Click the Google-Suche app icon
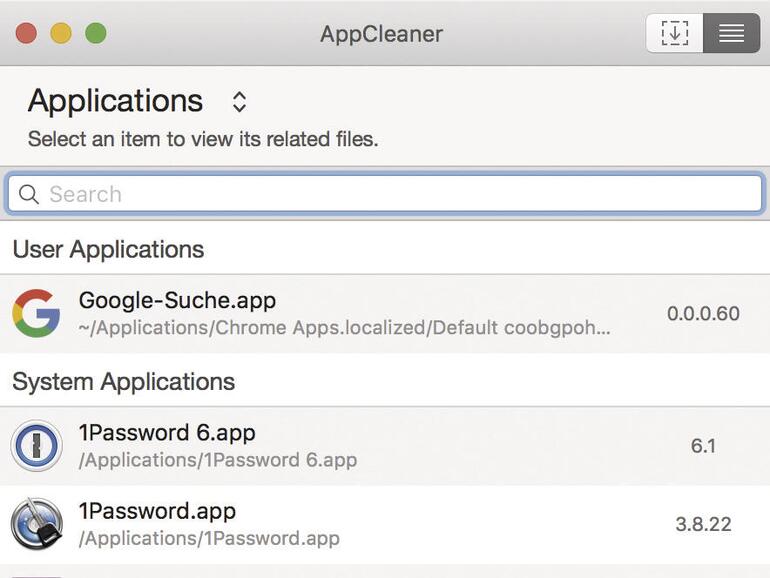This screenshot has height=578, width=770. (36, 313)
